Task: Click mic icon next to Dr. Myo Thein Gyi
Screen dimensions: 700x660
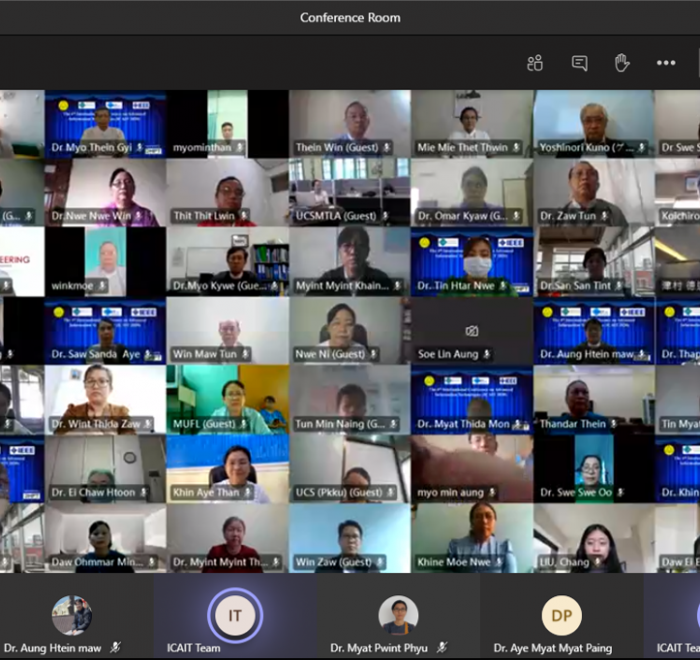Action: (154, 148)
